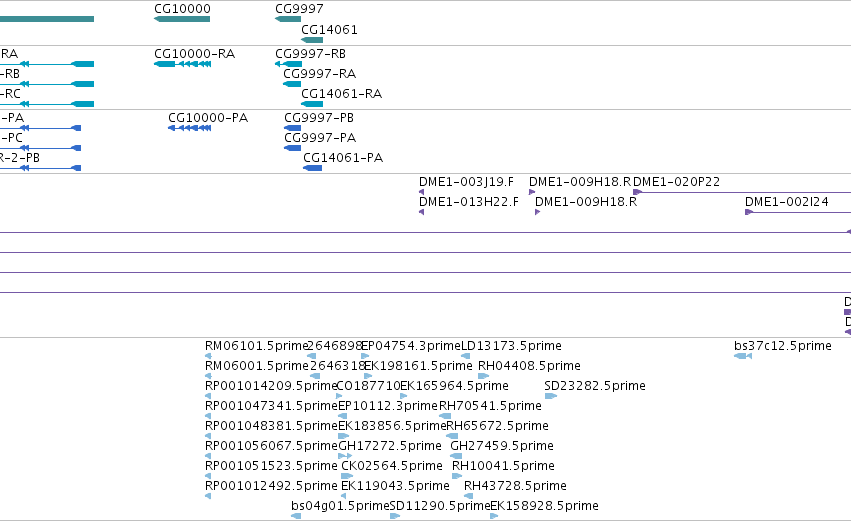Select the bs04g01.5prime EST glyph
Viewport: 851px width, 521px height.
click(x=296, y=516)
